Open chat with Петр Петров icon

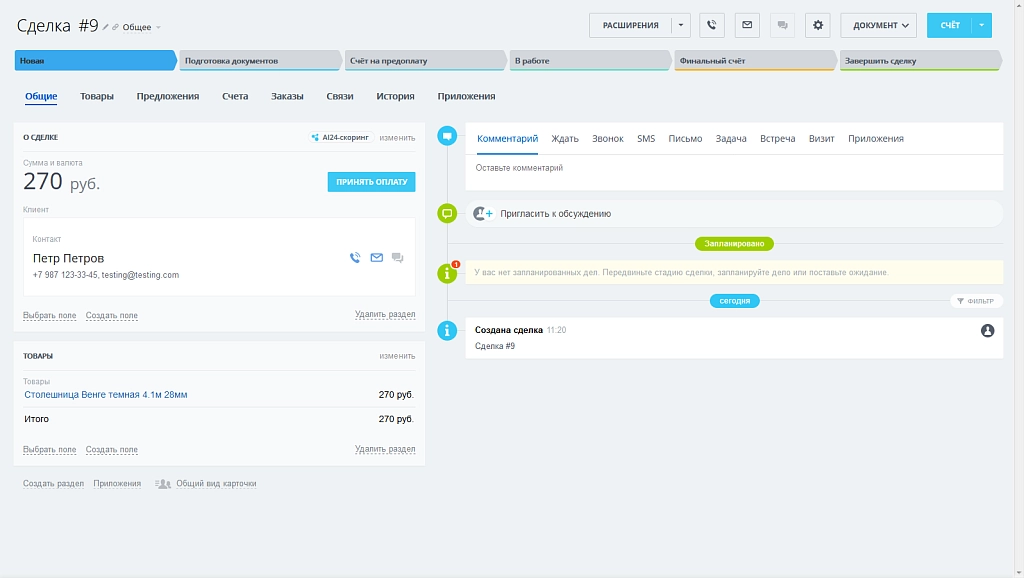pos(397,257)
